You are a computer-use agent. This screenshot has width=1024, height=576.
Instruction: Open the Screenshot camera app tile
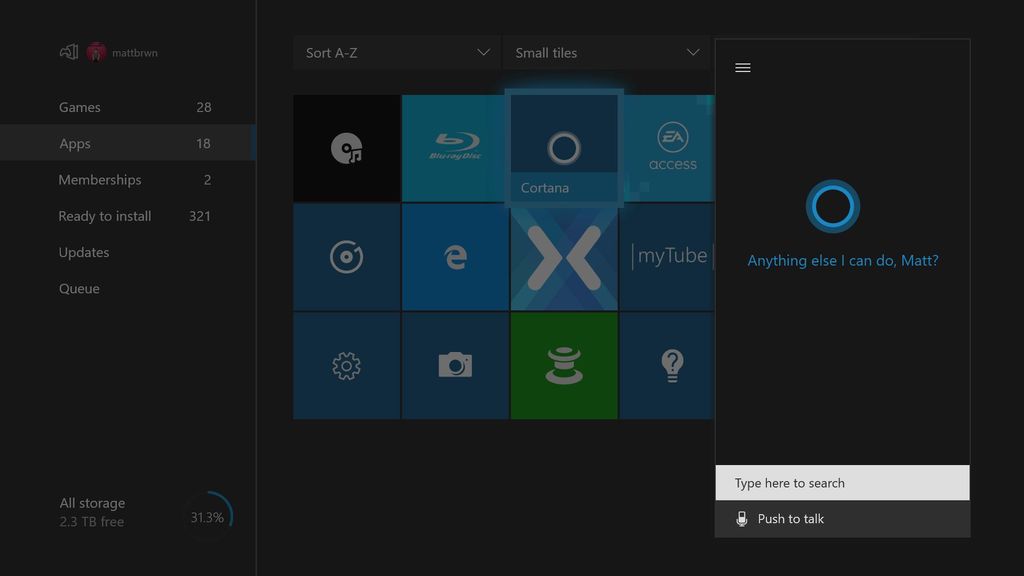pyautogui.click(x=455, y=365)
